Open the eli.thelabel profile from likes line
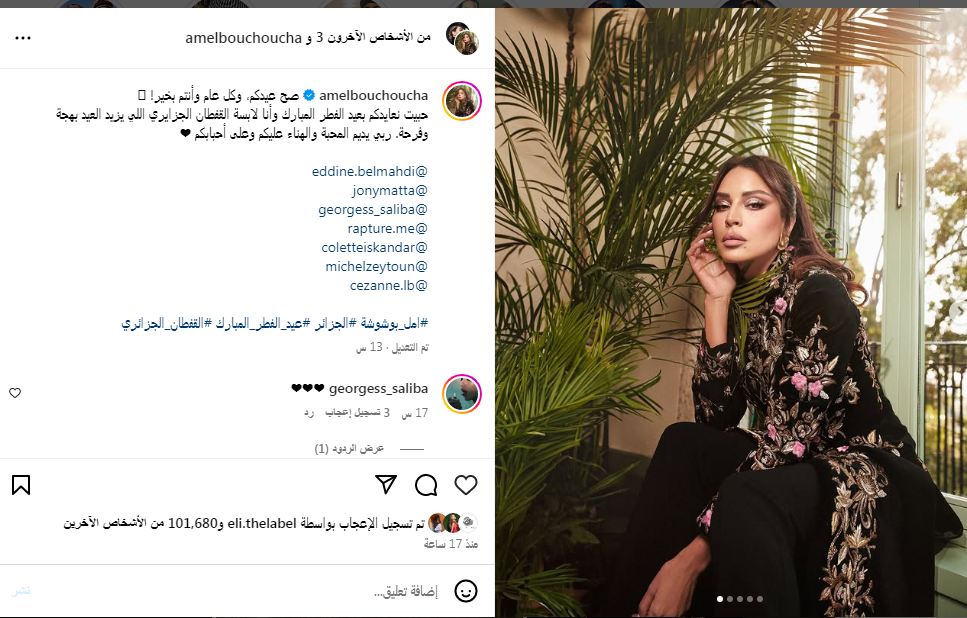This screenshot has height=618, width=967. (x=262, y=524)
